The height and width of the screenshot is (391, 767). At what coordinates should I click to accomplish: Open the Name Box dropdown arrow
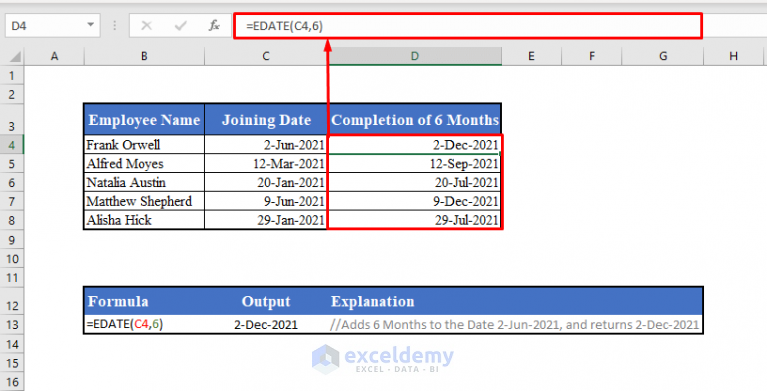click(90, 24)
